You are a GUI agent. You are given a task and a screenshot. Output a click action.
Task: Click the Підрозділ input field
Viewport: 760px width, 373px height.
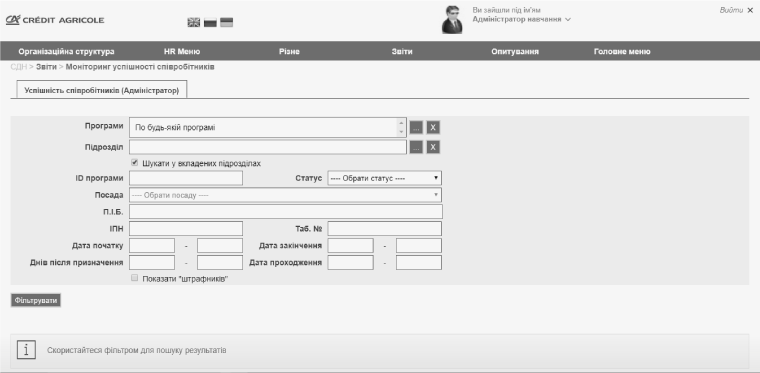pos(268,147)
